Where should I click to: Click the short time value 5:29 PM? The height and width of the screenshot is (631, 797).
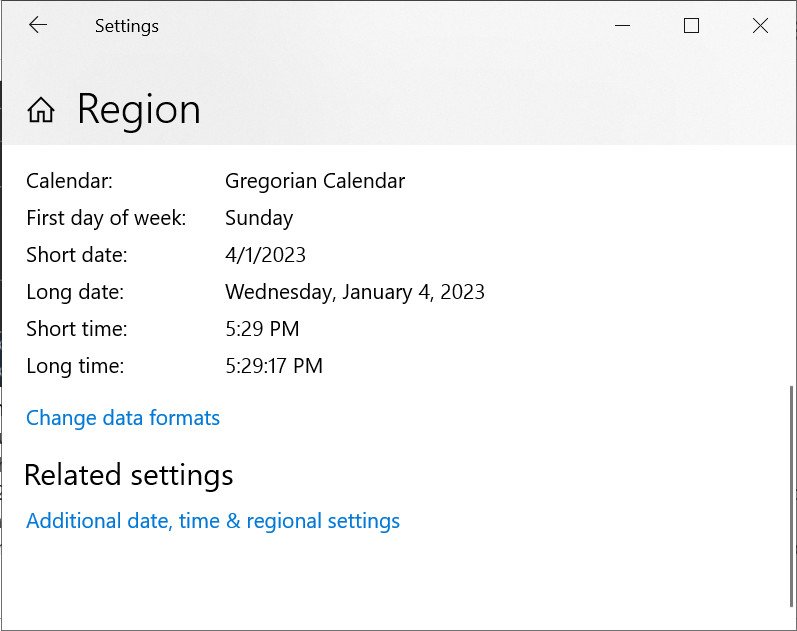[262, 329]
